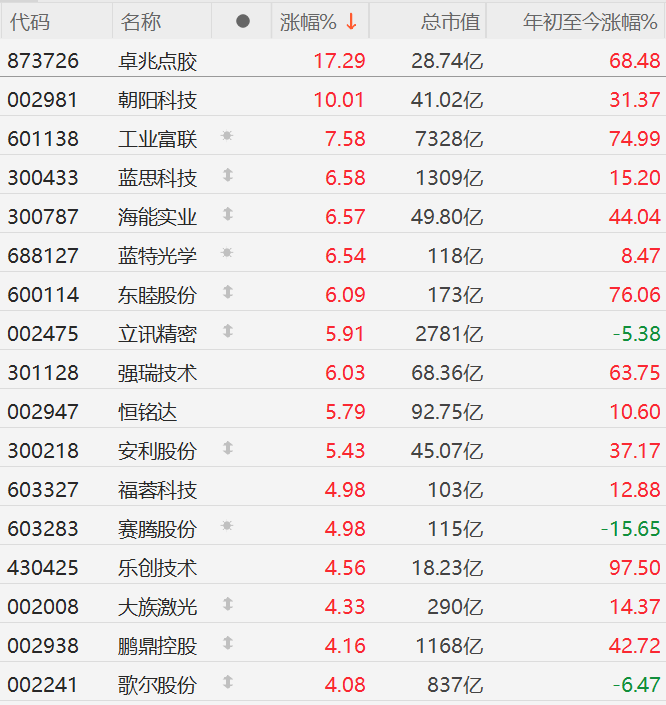Select stock code 873726
This screenshot has width=666, height=705.
[43, 61]
